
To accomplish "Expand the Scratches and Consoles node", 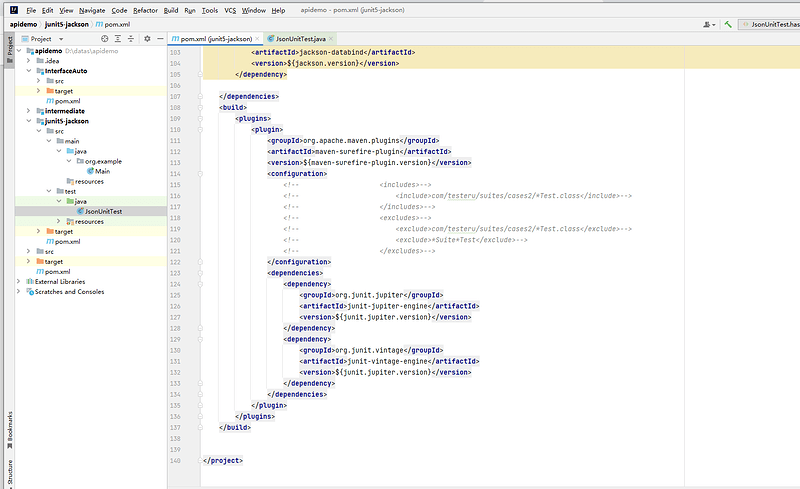I will [x=19, y=292].
